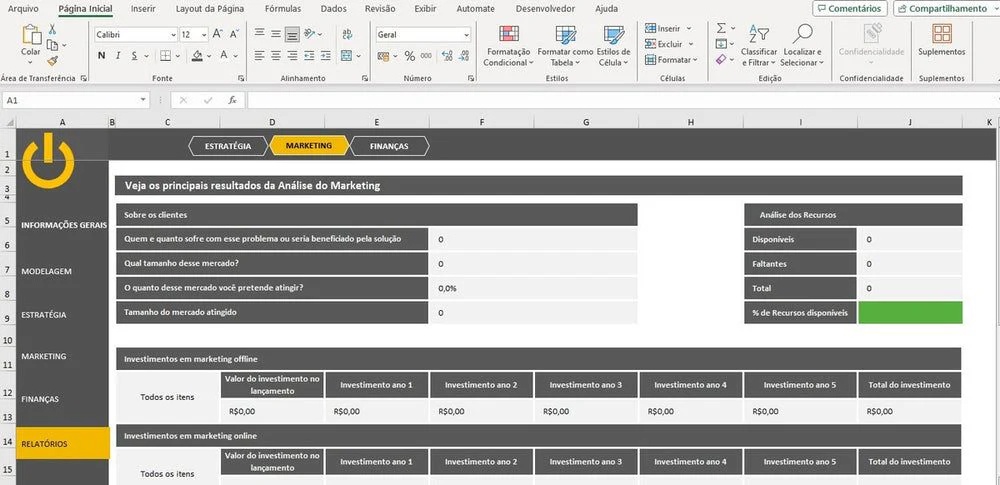1000x485 pixels.
Task: Open Formatação Condicional menu
Action: point(508,45)
